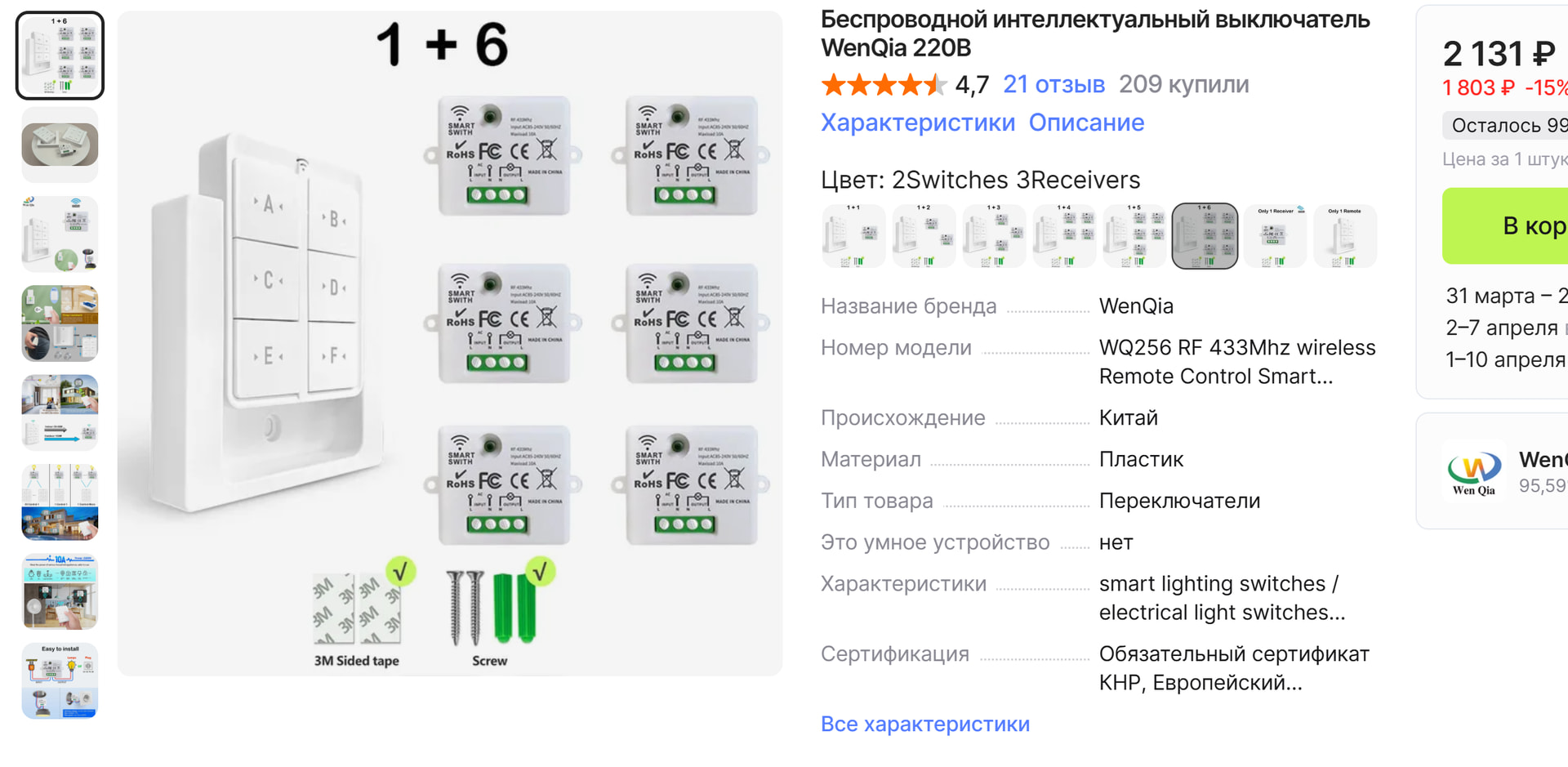
Task: Enlarge the main 1+6 product image
Action: 450,343
